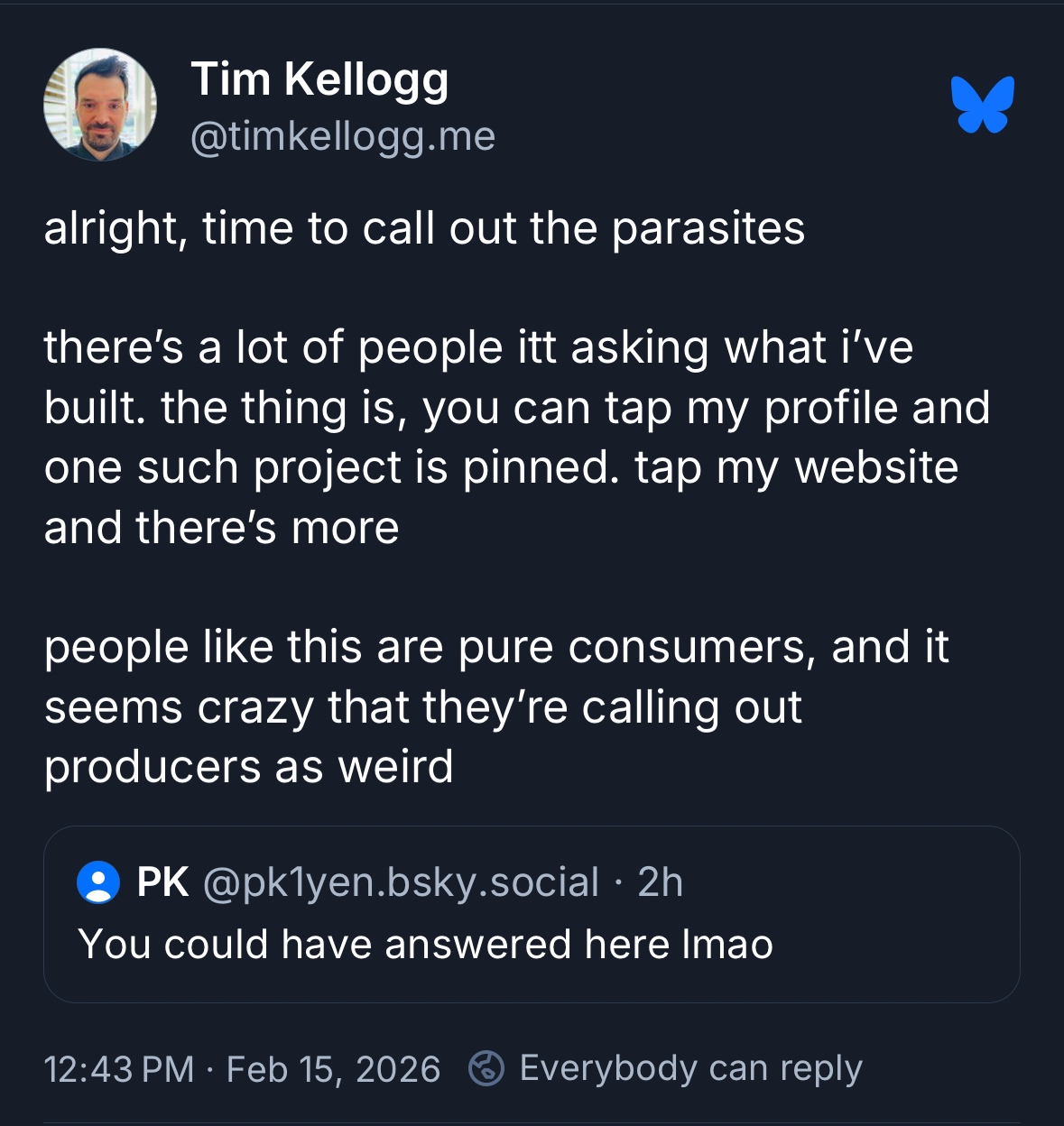Image resolution: width=1064 pixels, height=1126 pixels.
Task: Click the globe reply-settings icon
Action: click(x=486, y=1068)
